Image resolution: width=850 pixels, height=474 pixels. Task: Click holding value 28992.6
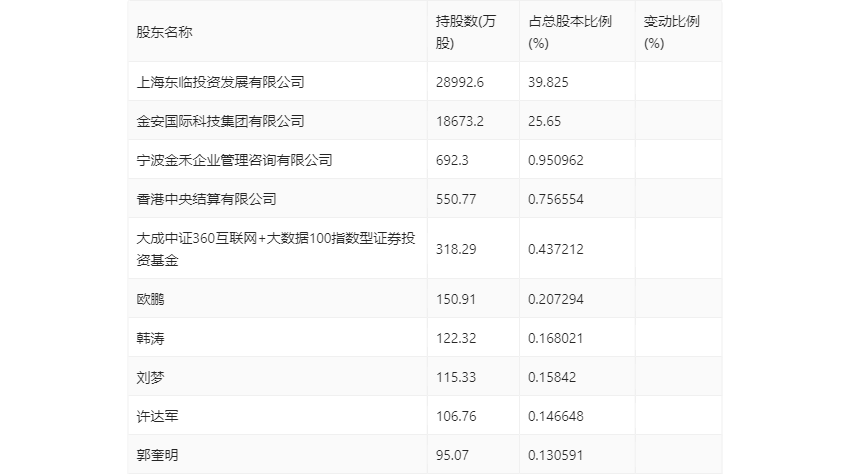point(460,82)
